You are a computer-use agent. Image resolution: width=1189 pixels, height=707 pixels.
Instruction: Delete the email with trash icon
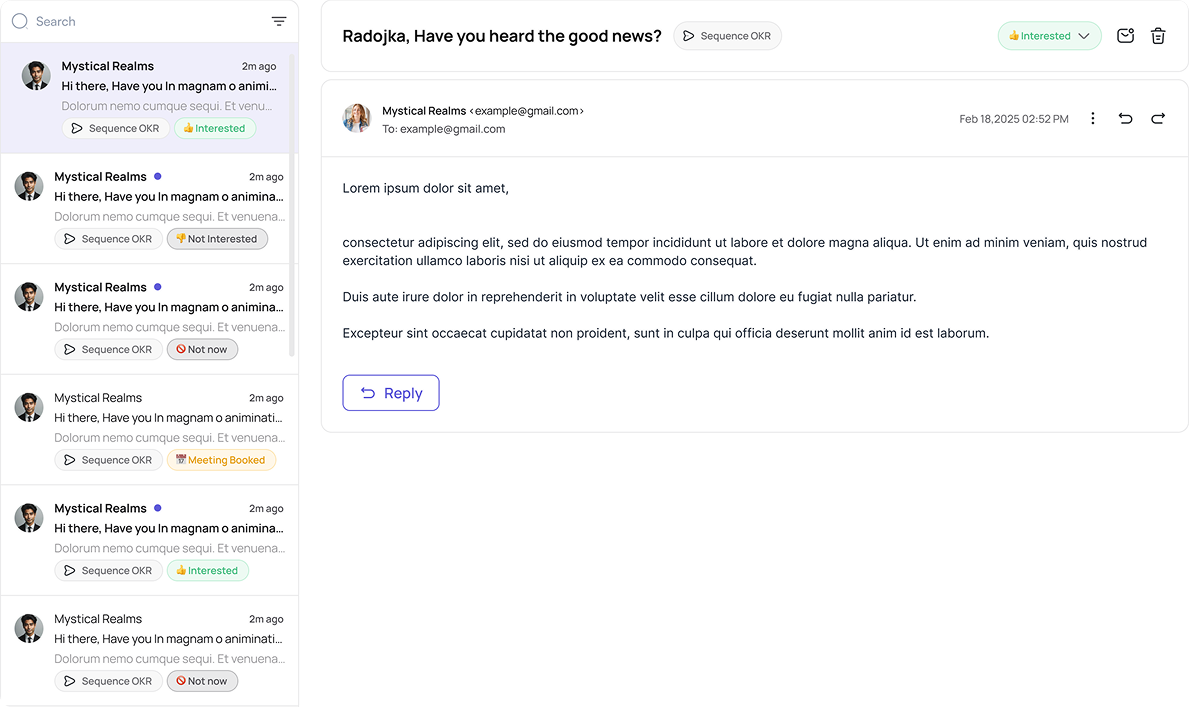point(1158,36)
